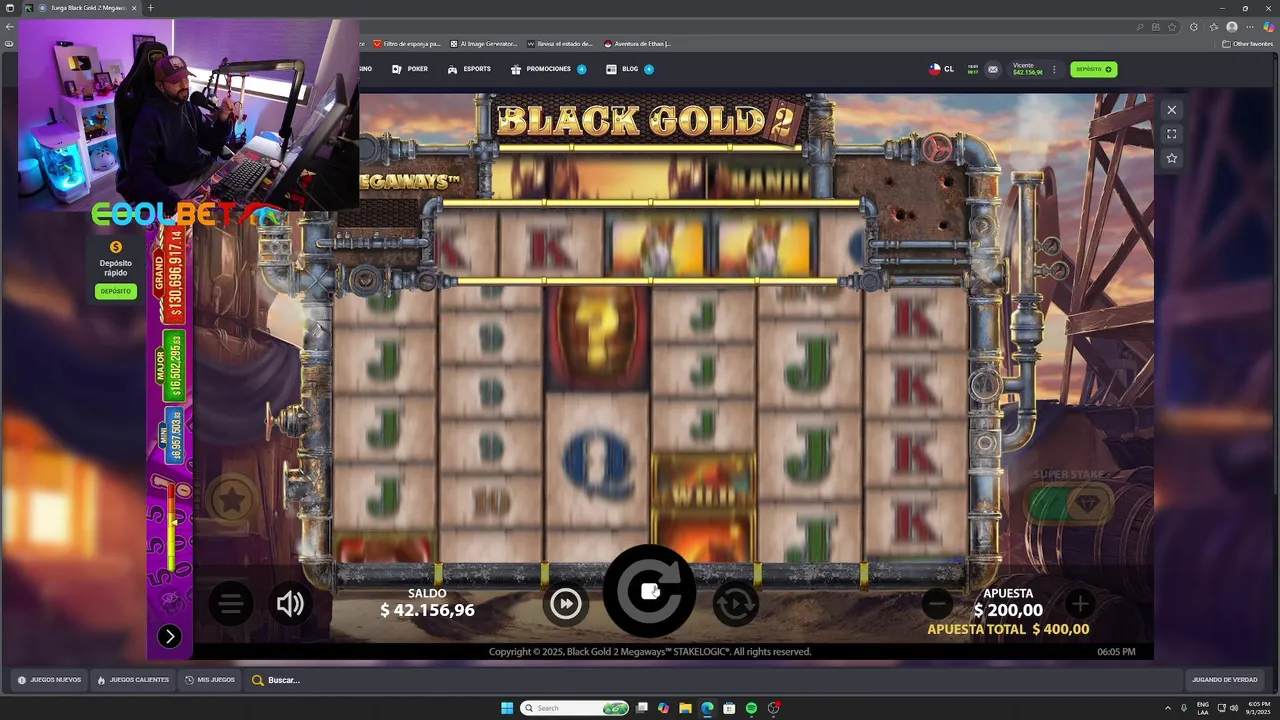
Task: Open the taskbar clock and date
Action: point(1259,708)
